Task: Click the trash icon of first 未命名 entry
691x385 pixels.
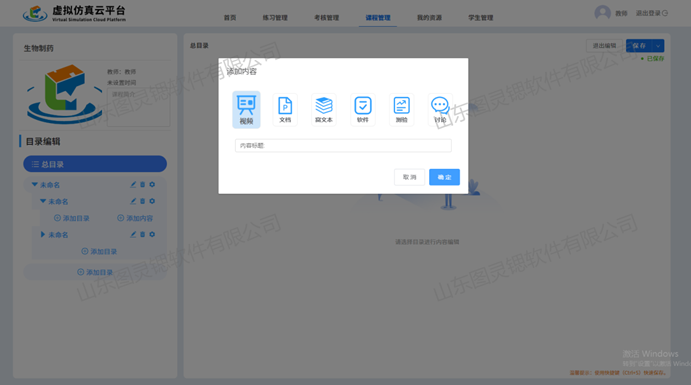Action: click(x=142, y=185)
